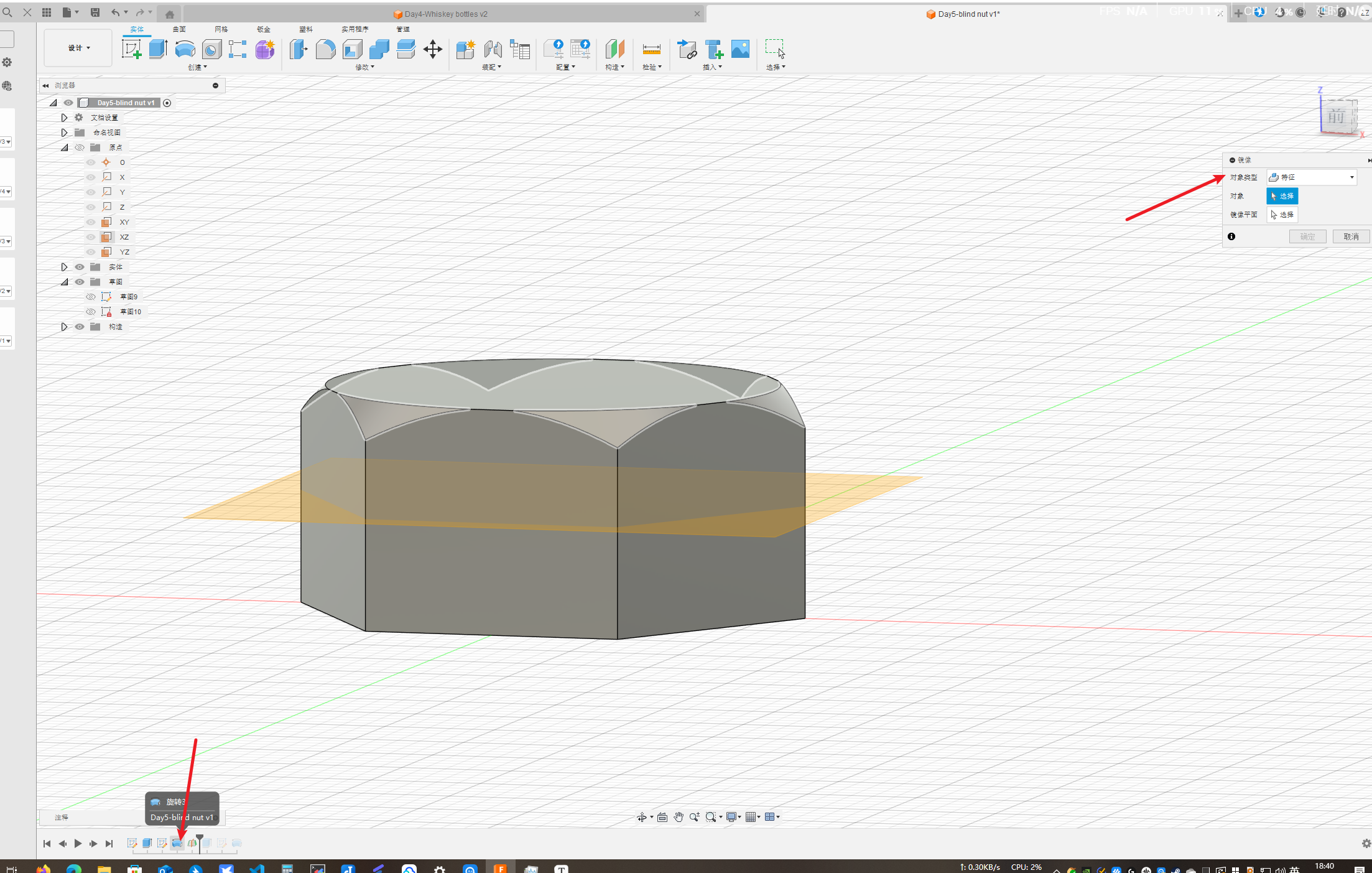Open the 对象类型 feature dropdown
1372x873 pixels.
point(1312,177)
